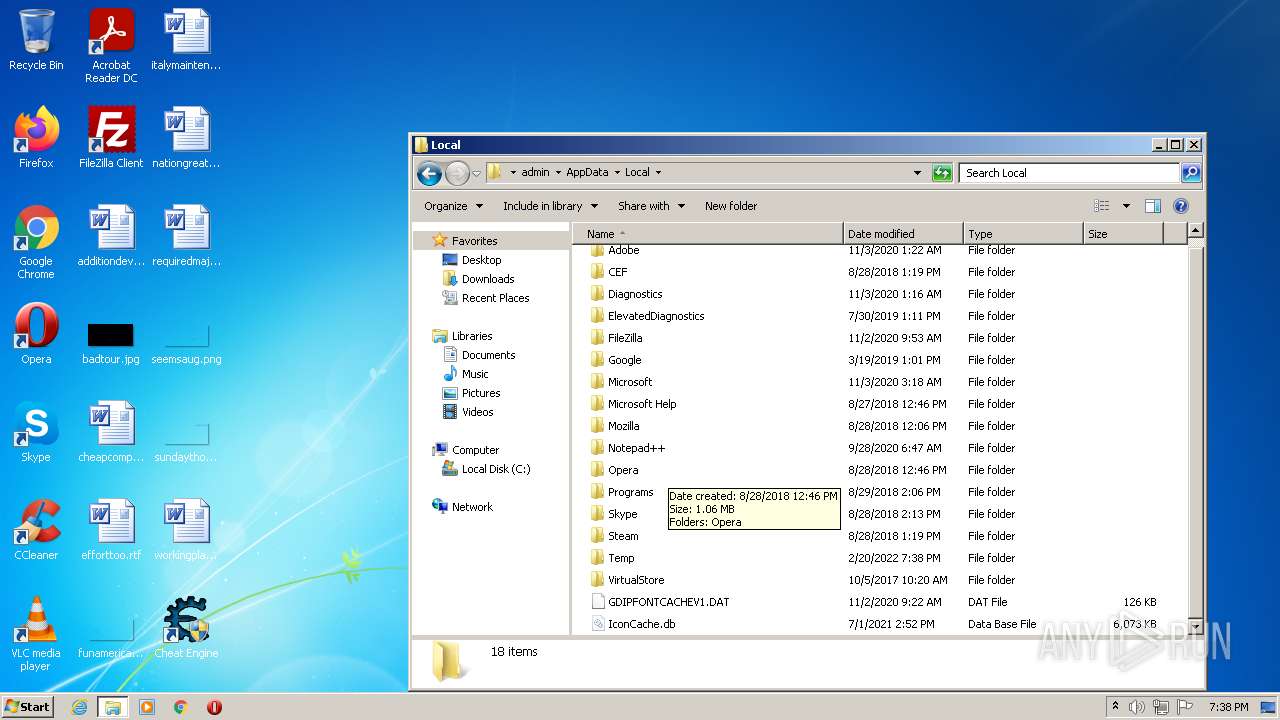Open Google Chrome desktop shortcut
The height and width of the screenshot is (720, 1280).
click(x=36, y=243)
